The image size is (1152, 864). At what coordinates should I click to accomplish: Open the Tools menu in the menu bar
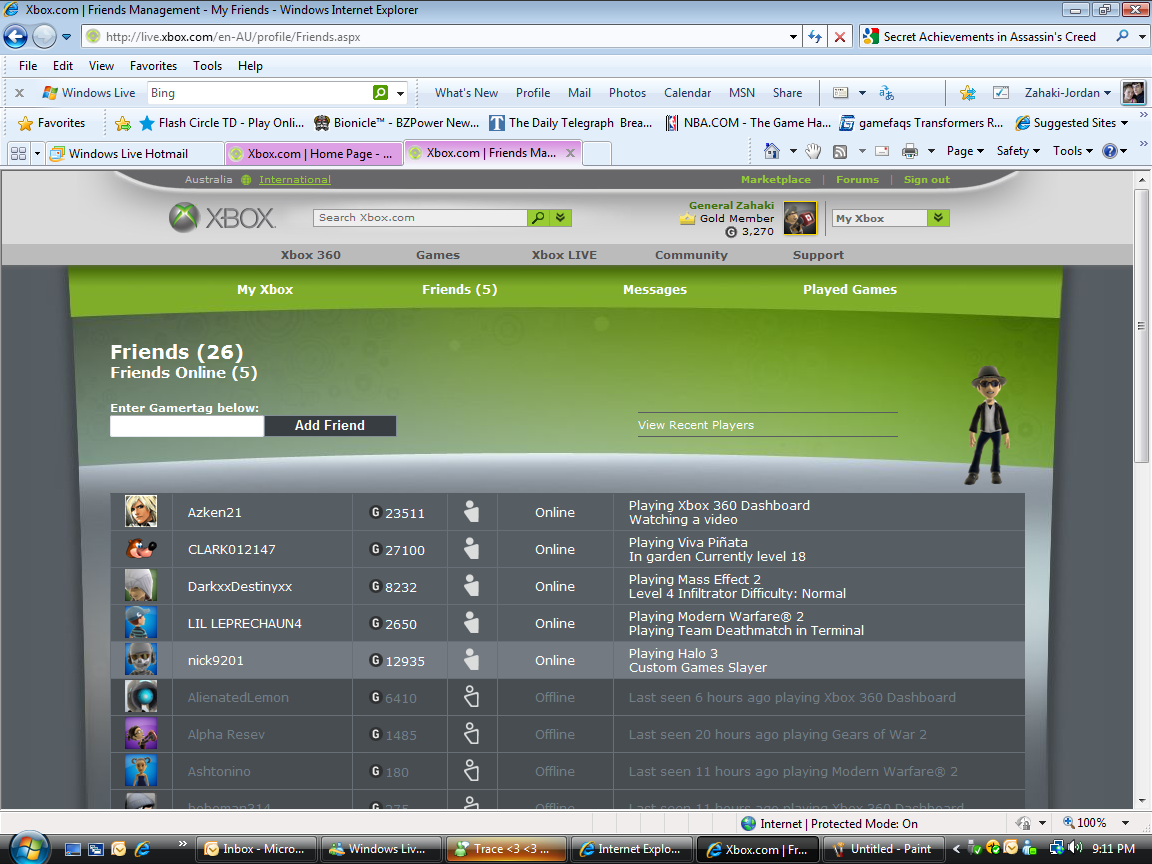point(207,65)
